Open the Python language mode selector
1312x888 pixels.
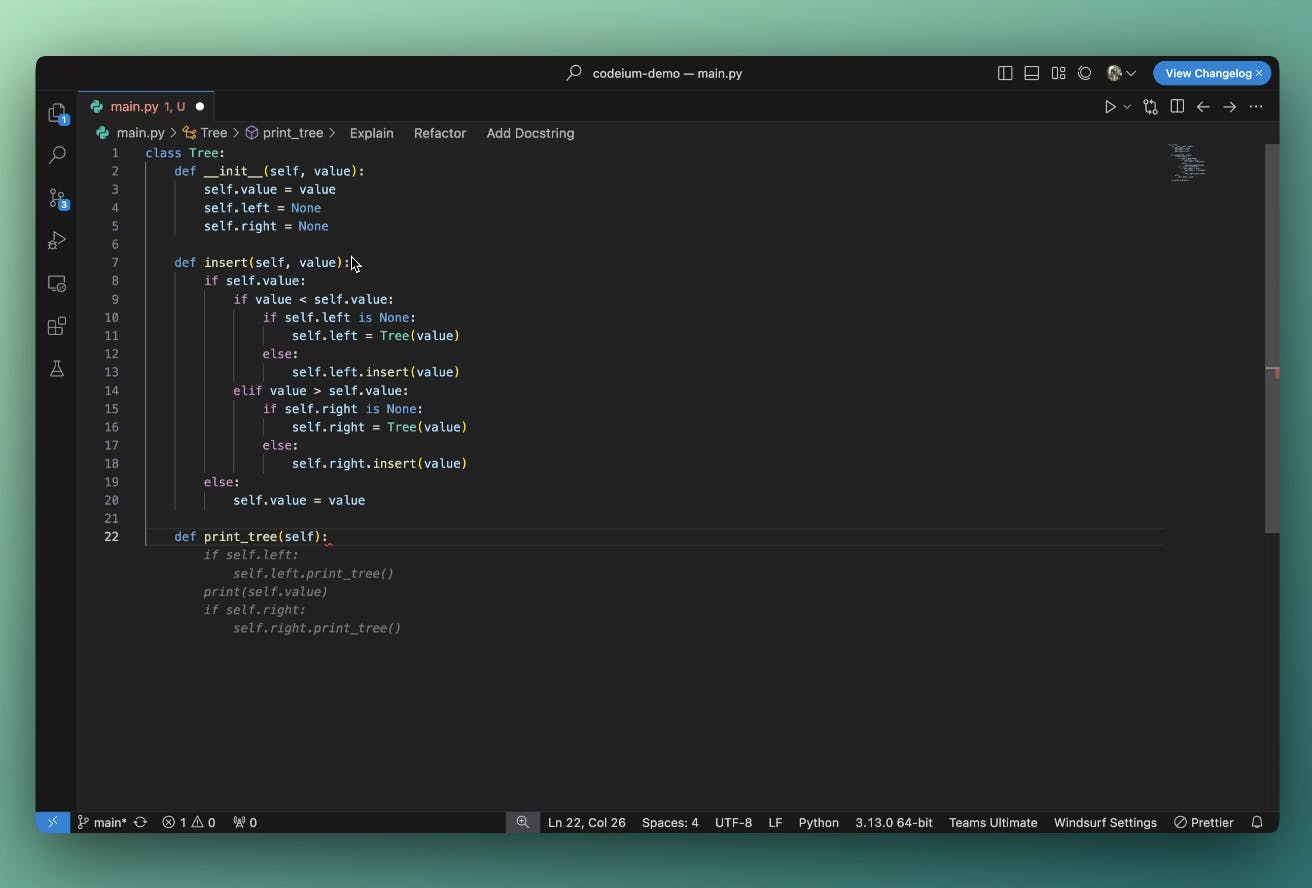coord(818,822)
